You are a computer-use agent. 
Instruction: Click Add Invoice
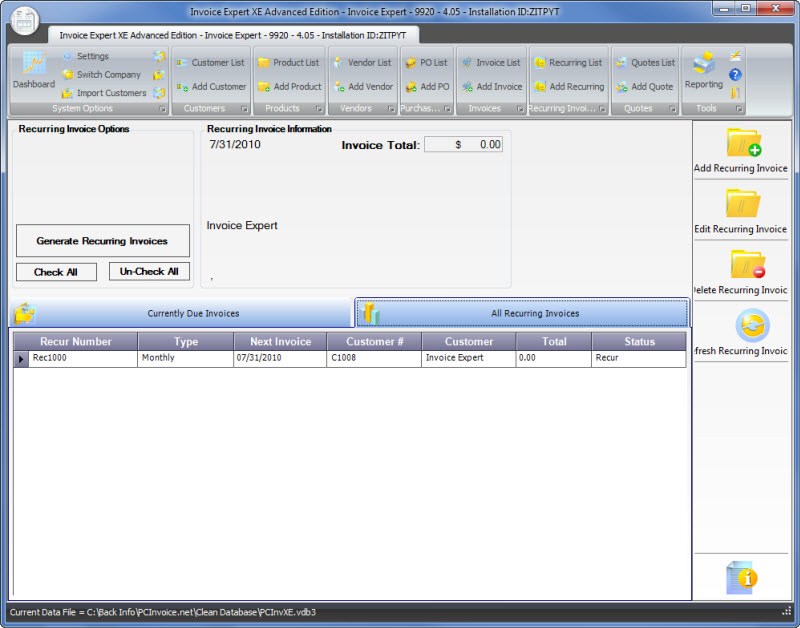[492, 87]
